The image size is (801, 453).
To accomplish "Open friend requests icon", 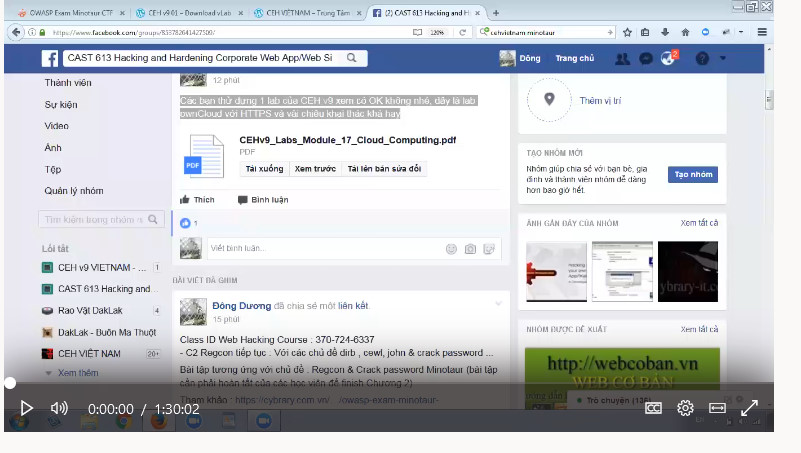I will pyautogui.click(x=622, y=59).
